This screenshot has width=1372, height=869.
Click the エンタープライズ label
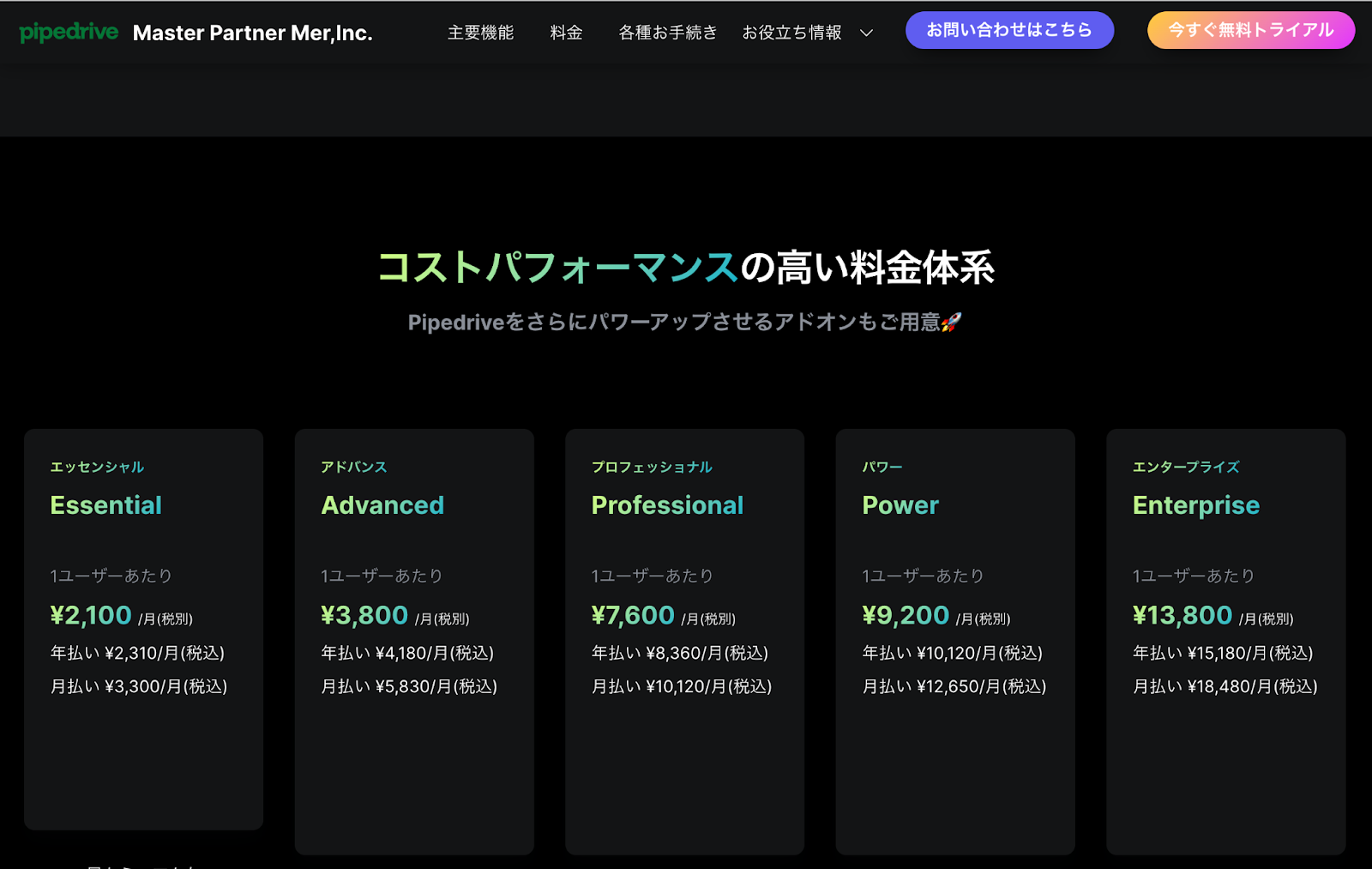1186,467
